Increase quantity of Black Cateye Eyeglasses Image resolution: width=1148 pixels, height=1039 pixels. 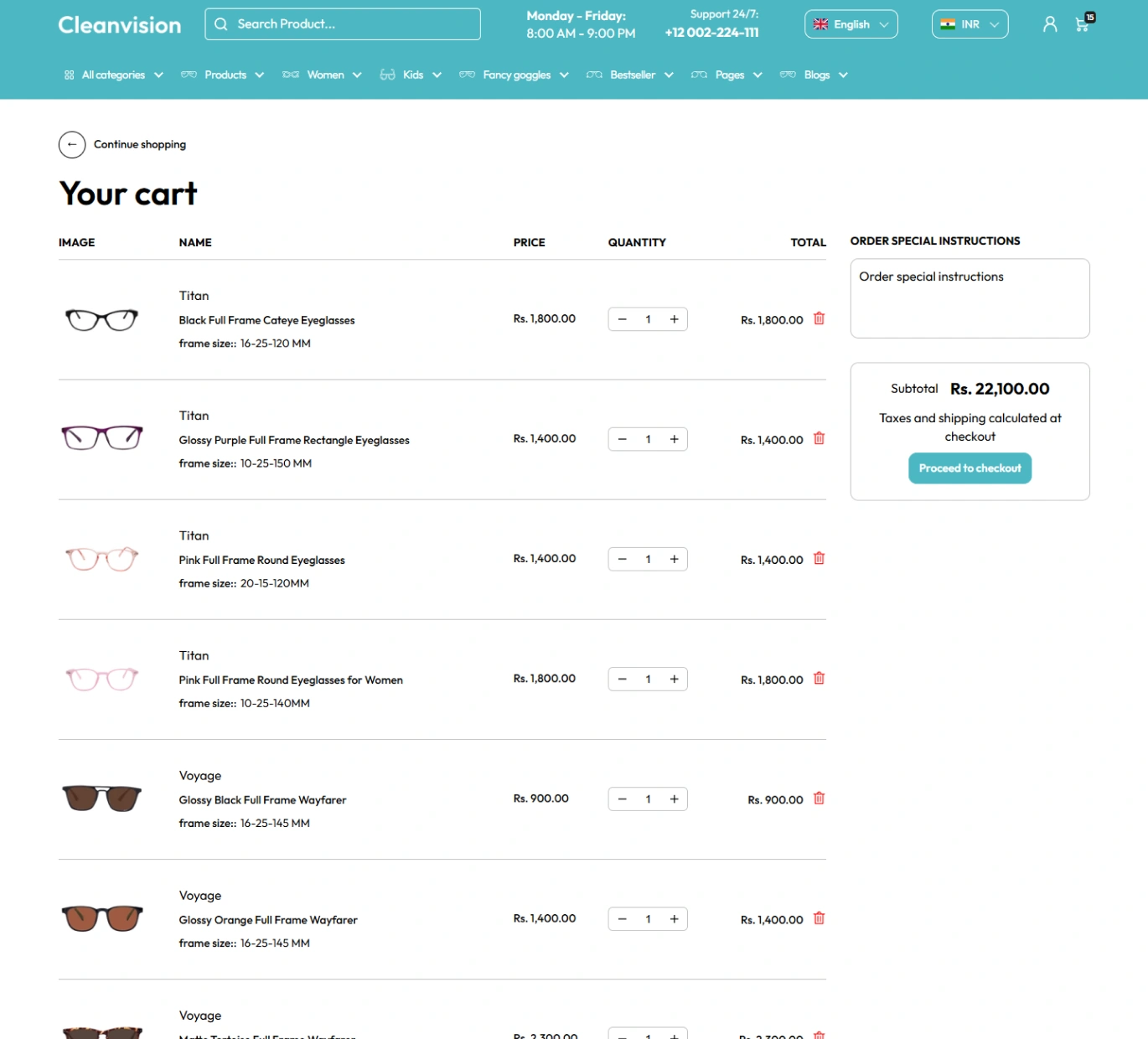[674, 319]
